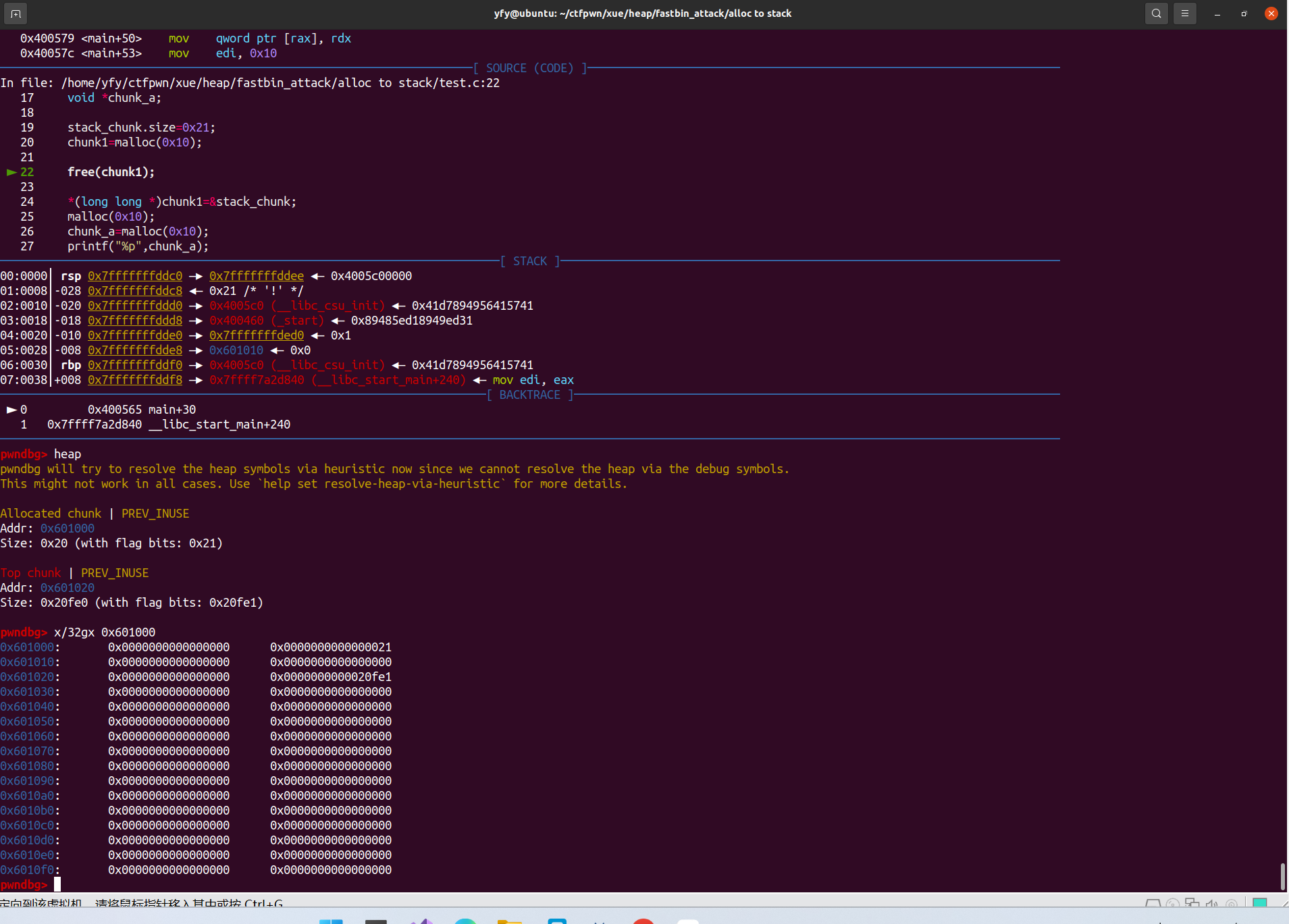Screen dimensions: 1289x924
Task: Open the terminal search tool
Action: 1156,13
